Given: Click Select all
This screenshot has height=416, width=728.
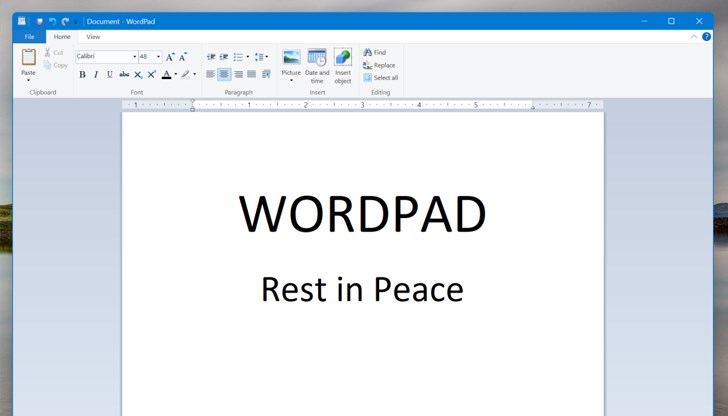Looking at the screenshot, I should click(381, 78).
